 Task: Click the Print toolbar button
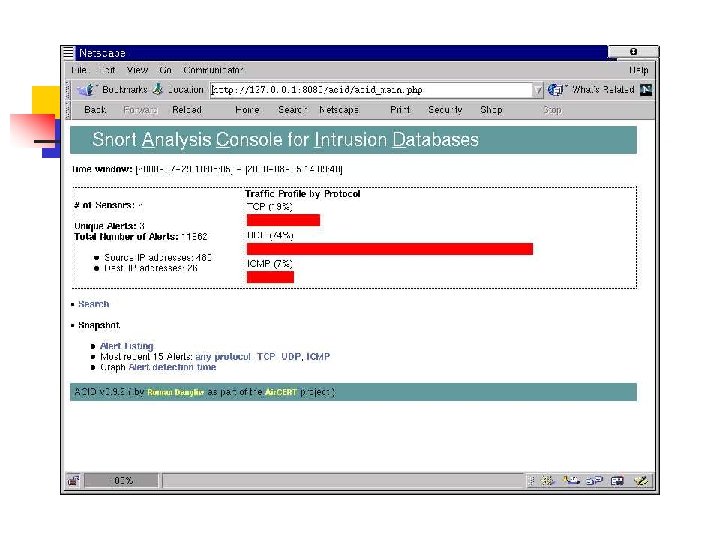[400, 110]
